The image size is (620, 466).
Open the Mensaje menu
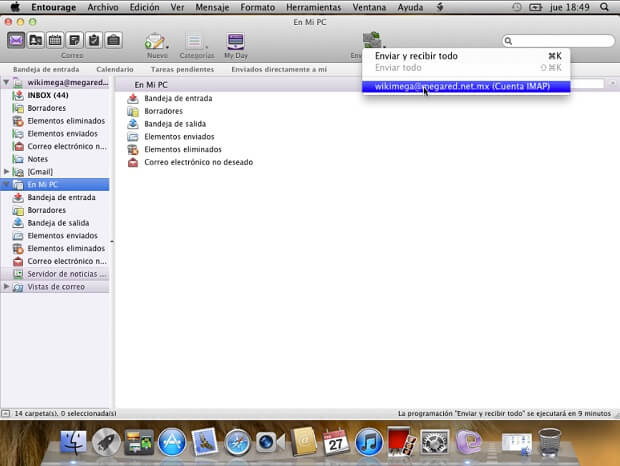[x=212, y=7]
